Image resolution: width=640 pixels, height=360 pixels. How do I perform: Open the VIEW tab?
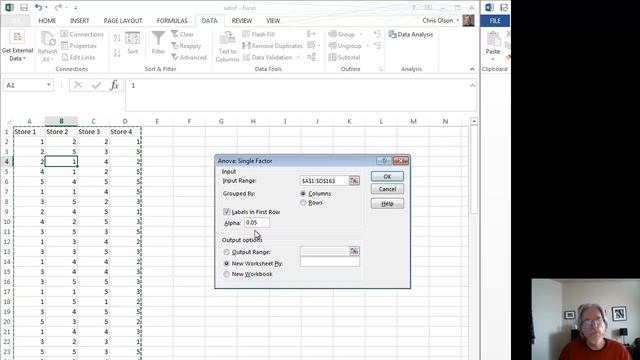coord(273,20)
